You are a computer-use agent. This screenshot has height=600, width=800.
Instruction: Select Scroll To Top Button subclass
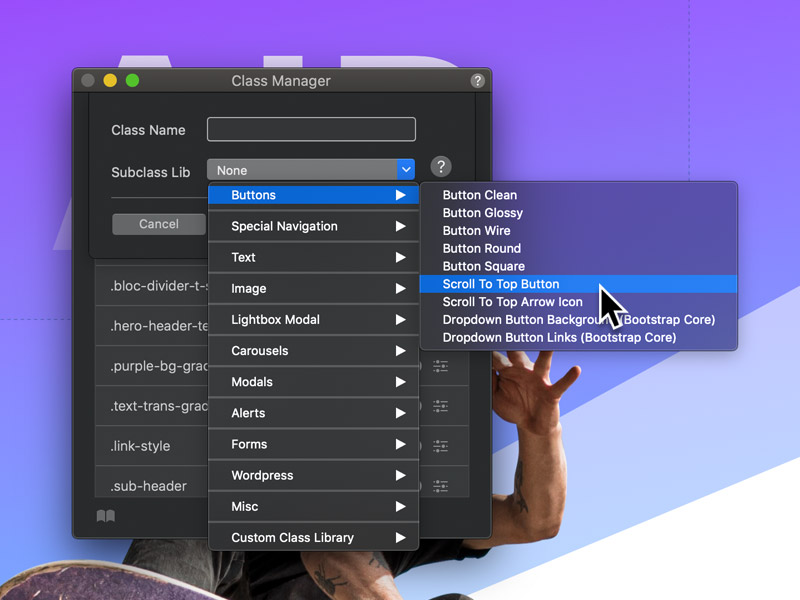[x=501, y=284]
